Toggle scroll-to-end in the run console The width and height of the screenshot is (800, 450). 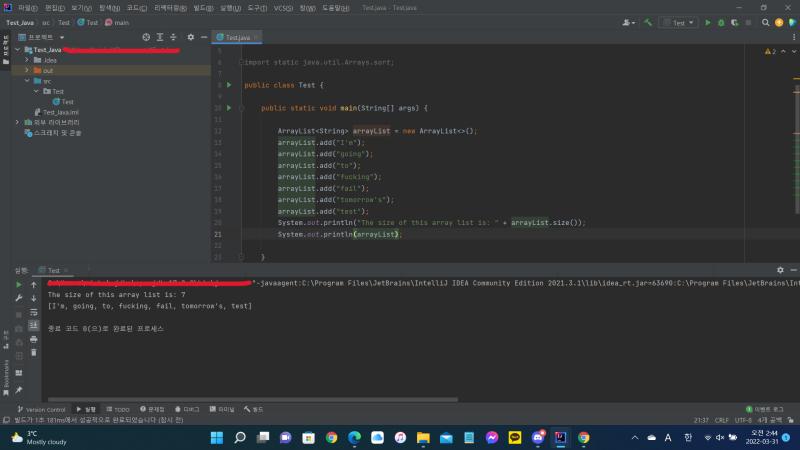pyautogui.click(x=34, y=325)
